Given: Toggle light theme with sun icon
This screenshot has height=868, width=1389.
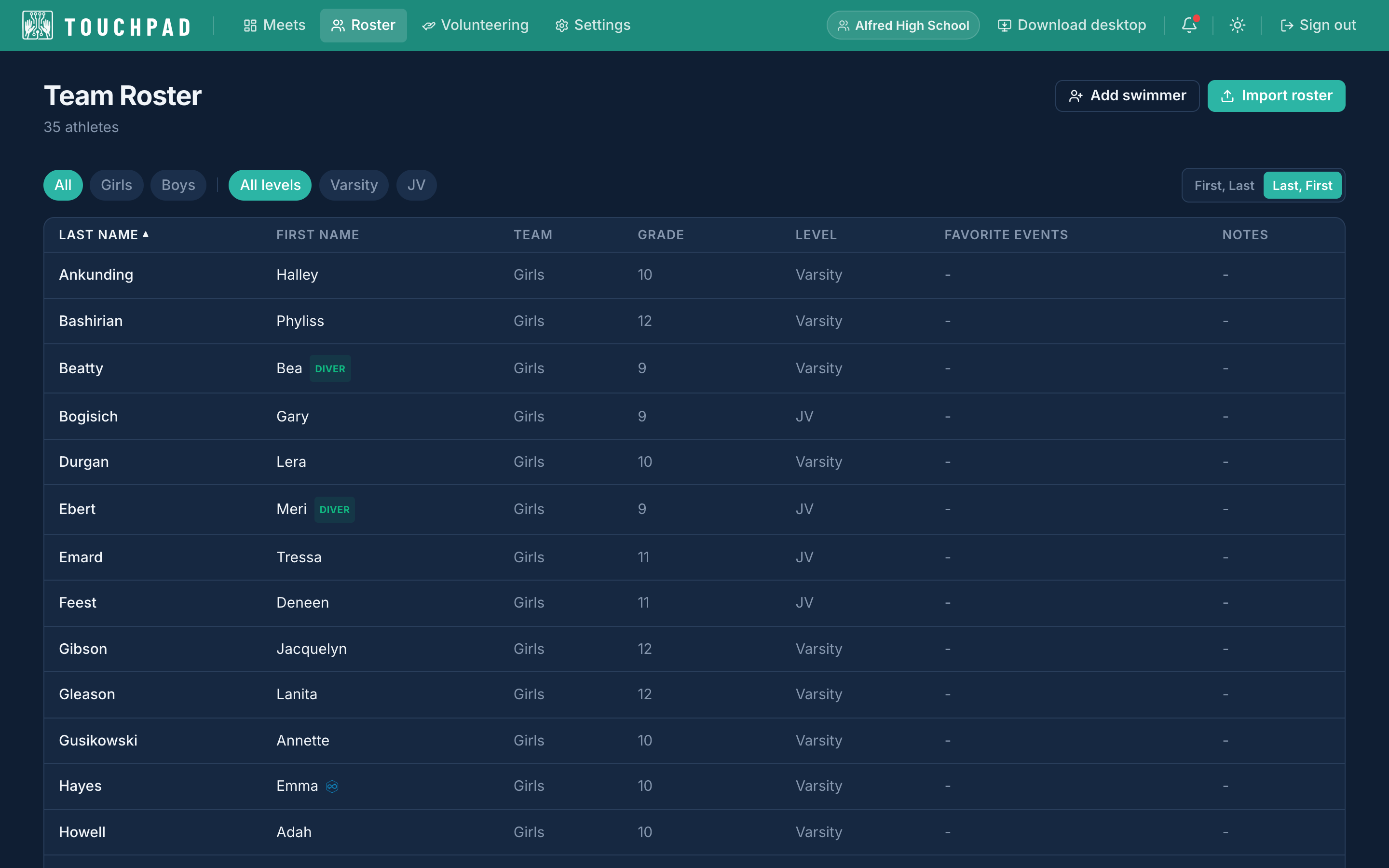Looking at the screenshot, I should coord(1238,25).
